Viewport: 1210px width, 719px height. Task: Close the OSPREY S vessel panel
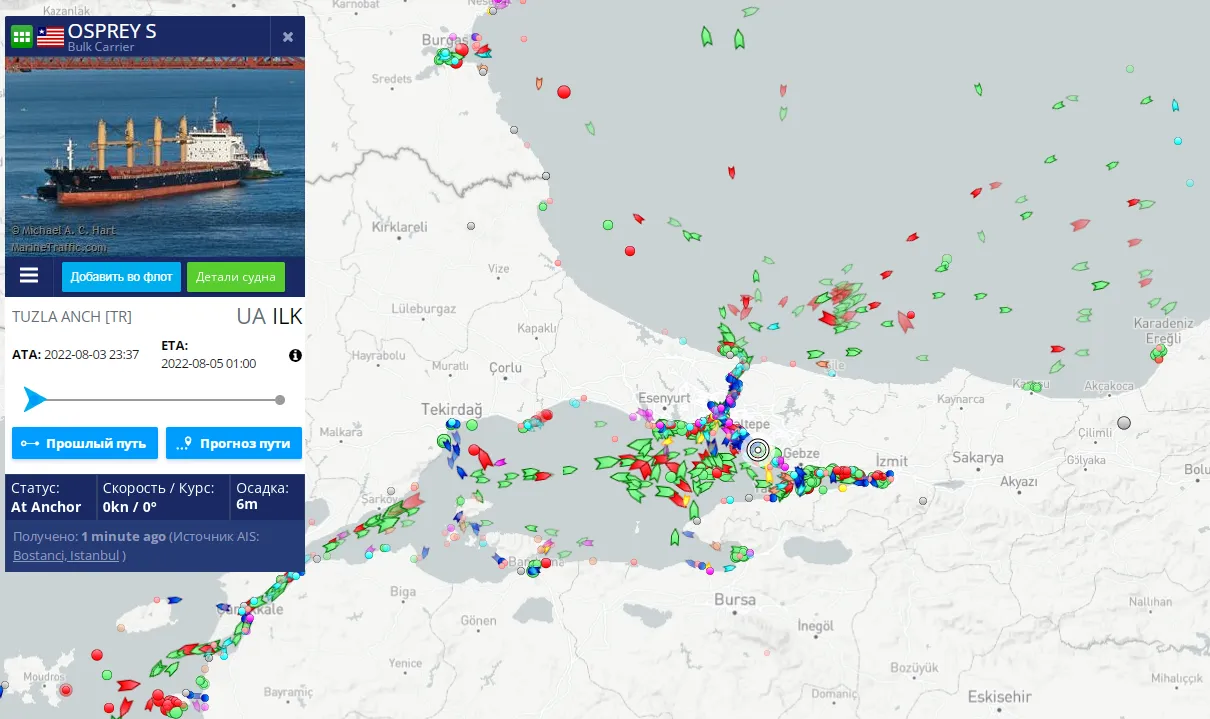[x=288, y=37]
